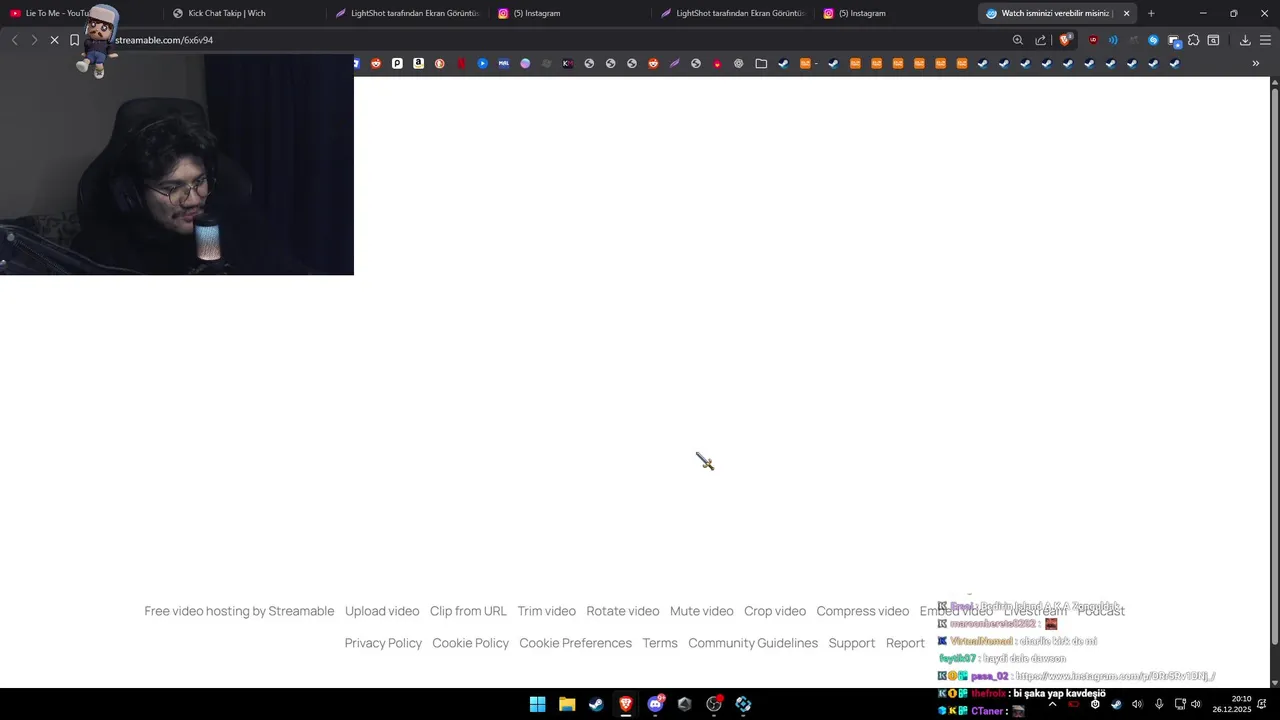Screen dimensions: 1280x720
Task: Open the Mute video link
Action: coord(701,611)
